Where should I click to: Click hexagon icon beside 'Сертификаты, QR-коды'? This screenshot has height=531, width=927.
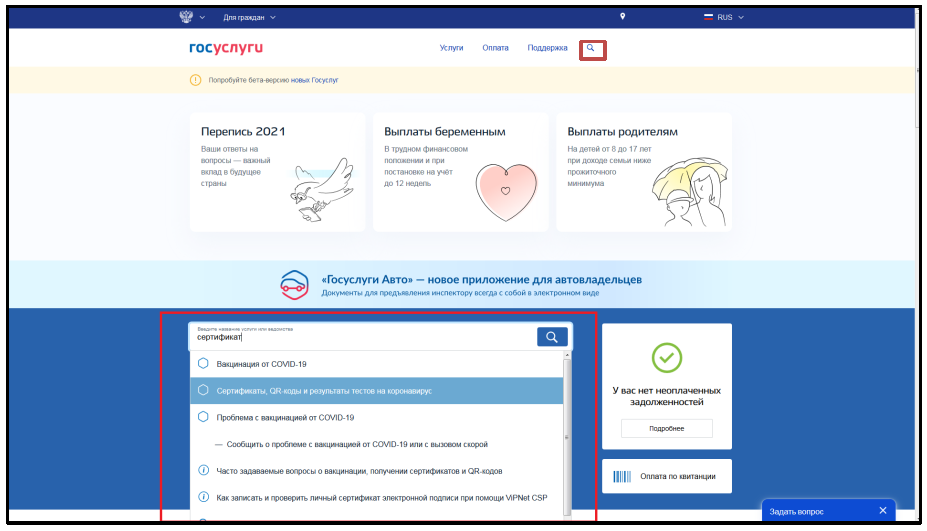point(203,390)
